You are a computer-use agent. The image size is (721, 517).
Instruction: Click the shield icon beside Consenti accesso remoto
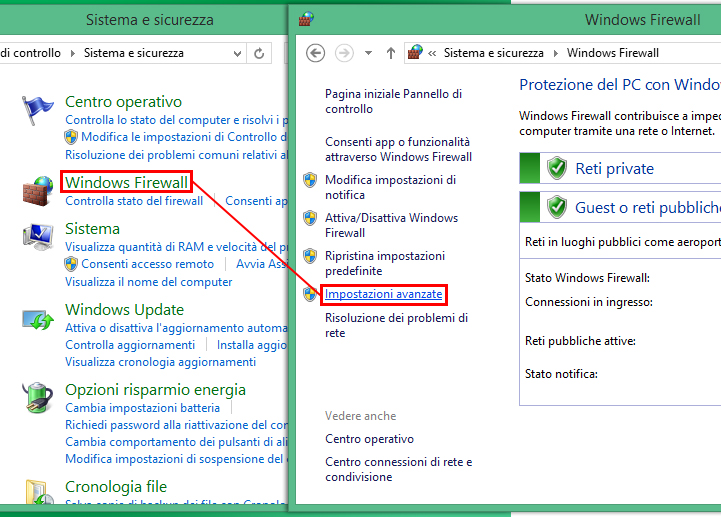point(71,264)
